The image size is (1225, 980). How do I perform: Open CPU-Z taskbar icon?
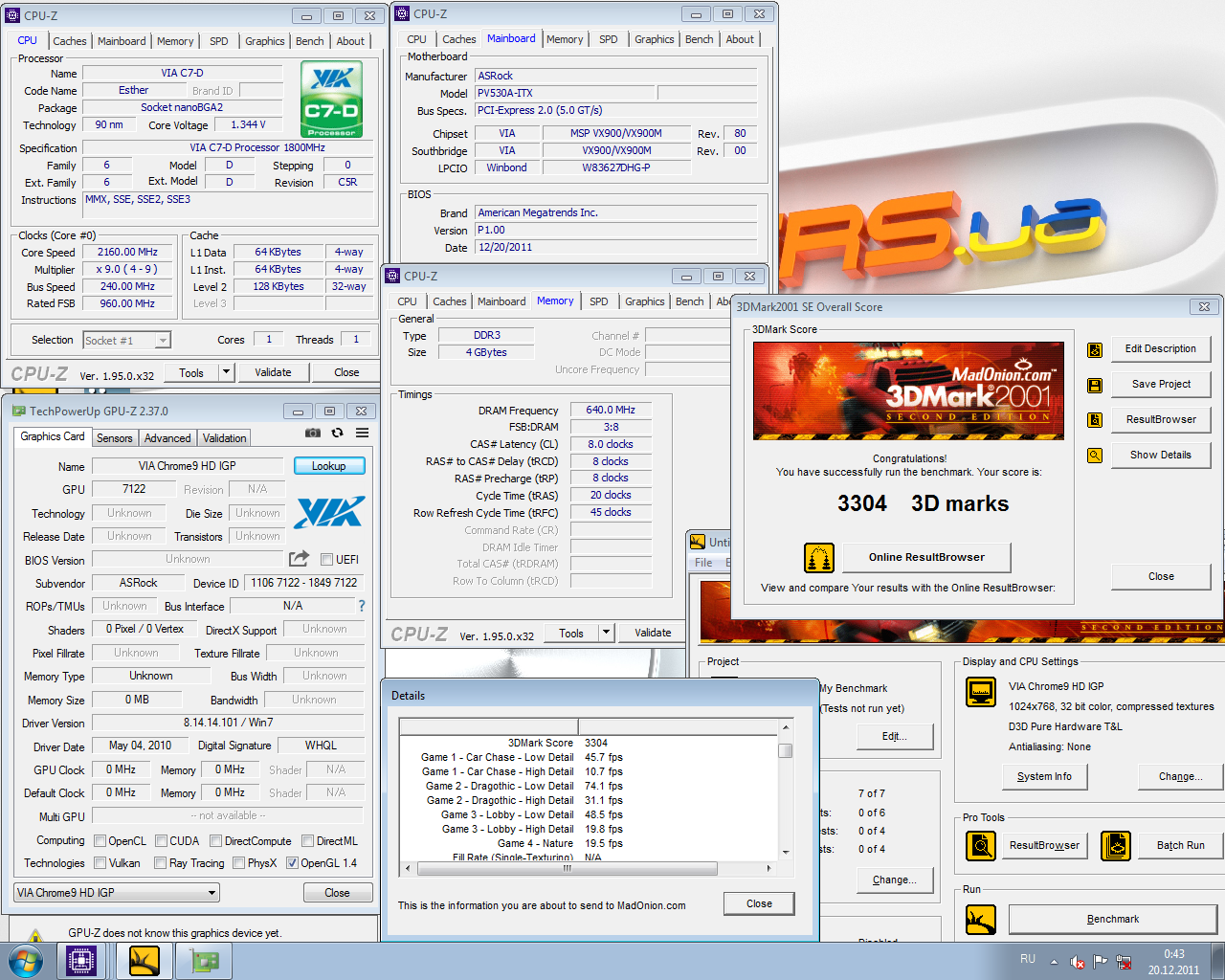[x=81, y=961]
